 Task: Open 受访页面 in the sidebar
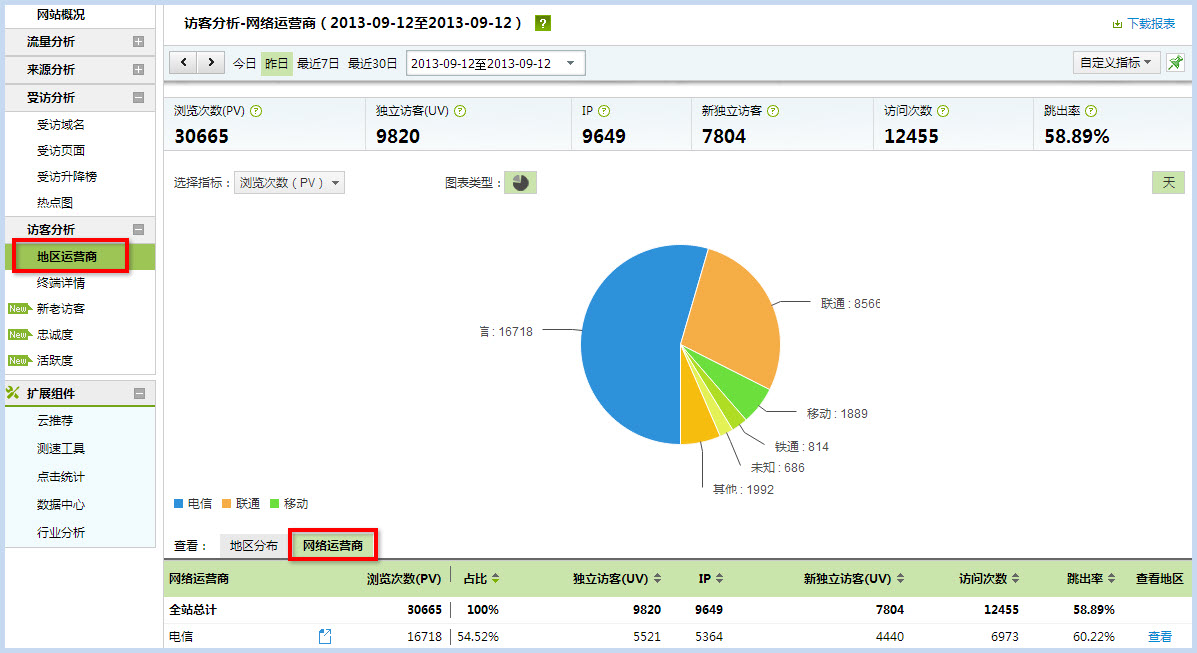pos(61,150)
